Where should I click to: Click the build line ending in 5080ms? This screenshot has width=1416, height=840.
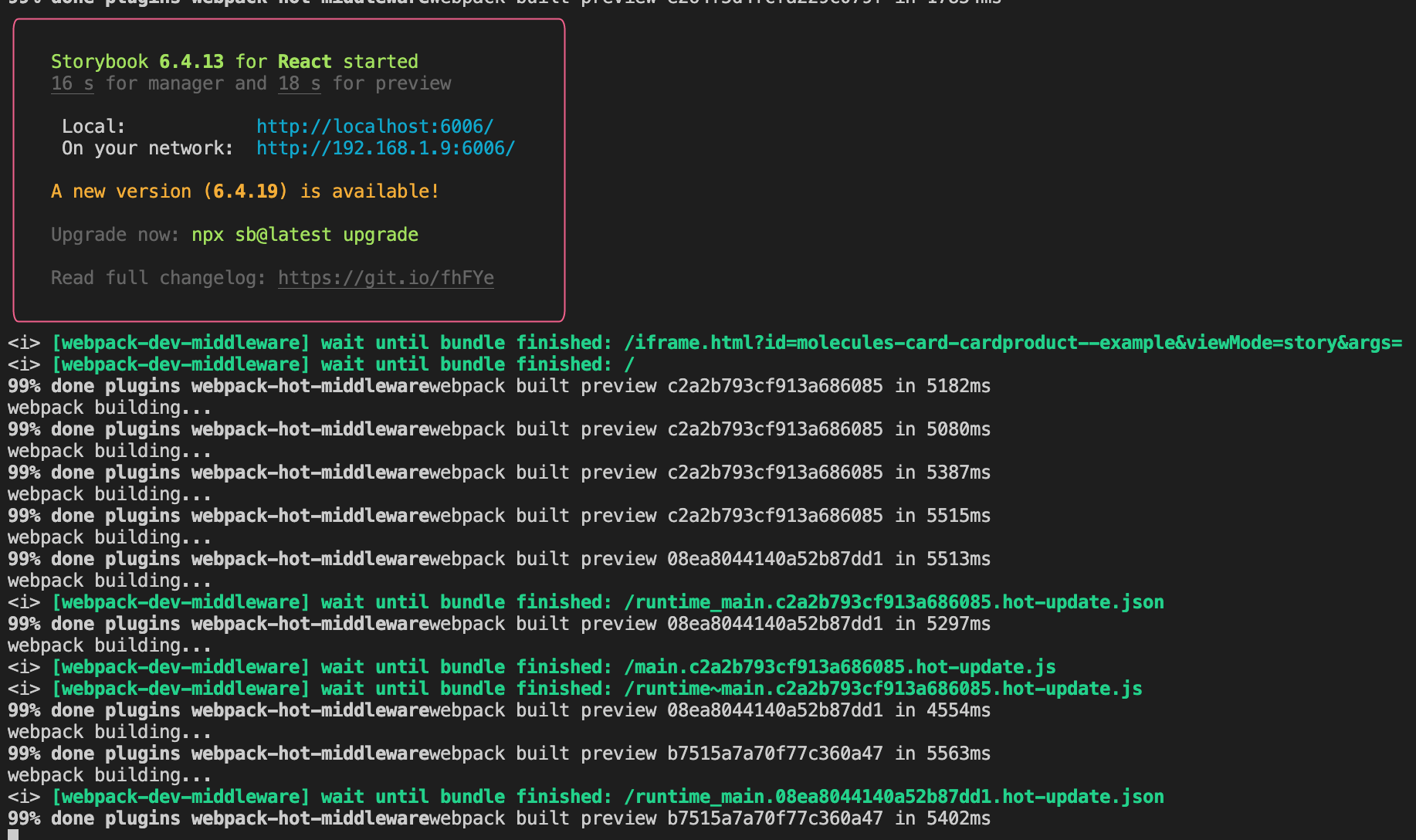point(499,428)
